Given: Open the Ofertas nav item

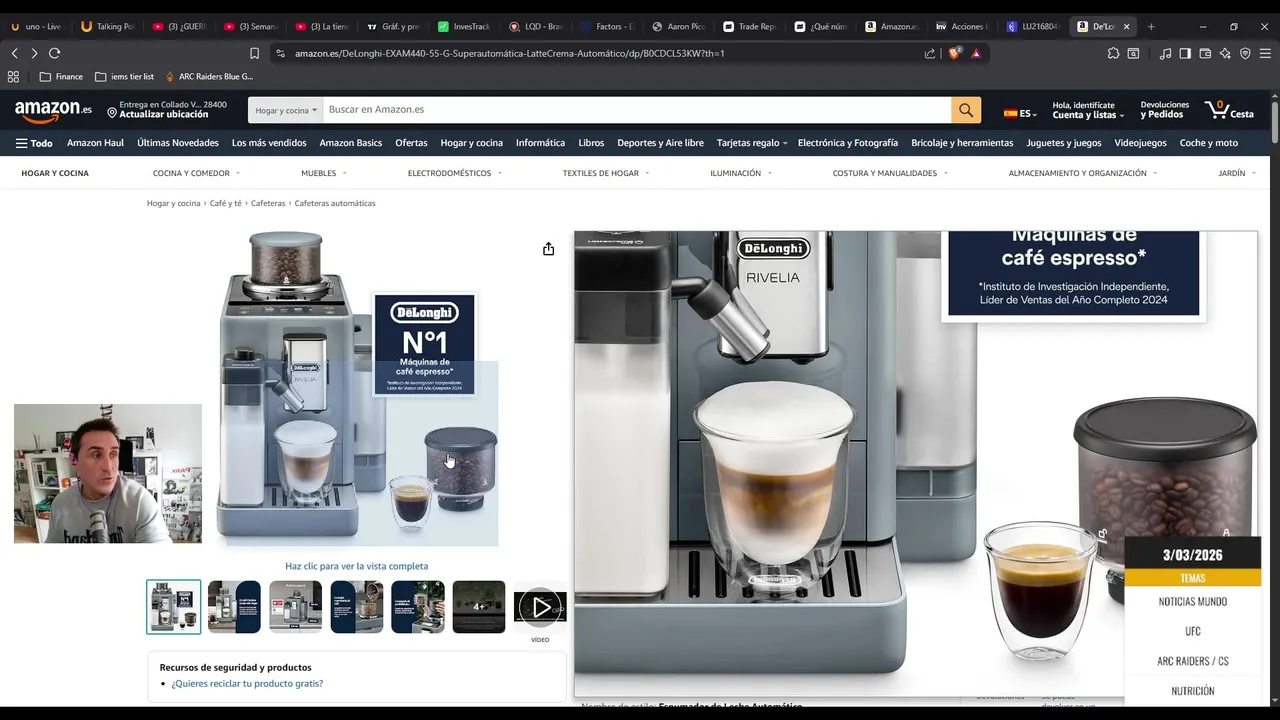Looking at the screenshot, I should pyautogui.click(x=411, y=143).
